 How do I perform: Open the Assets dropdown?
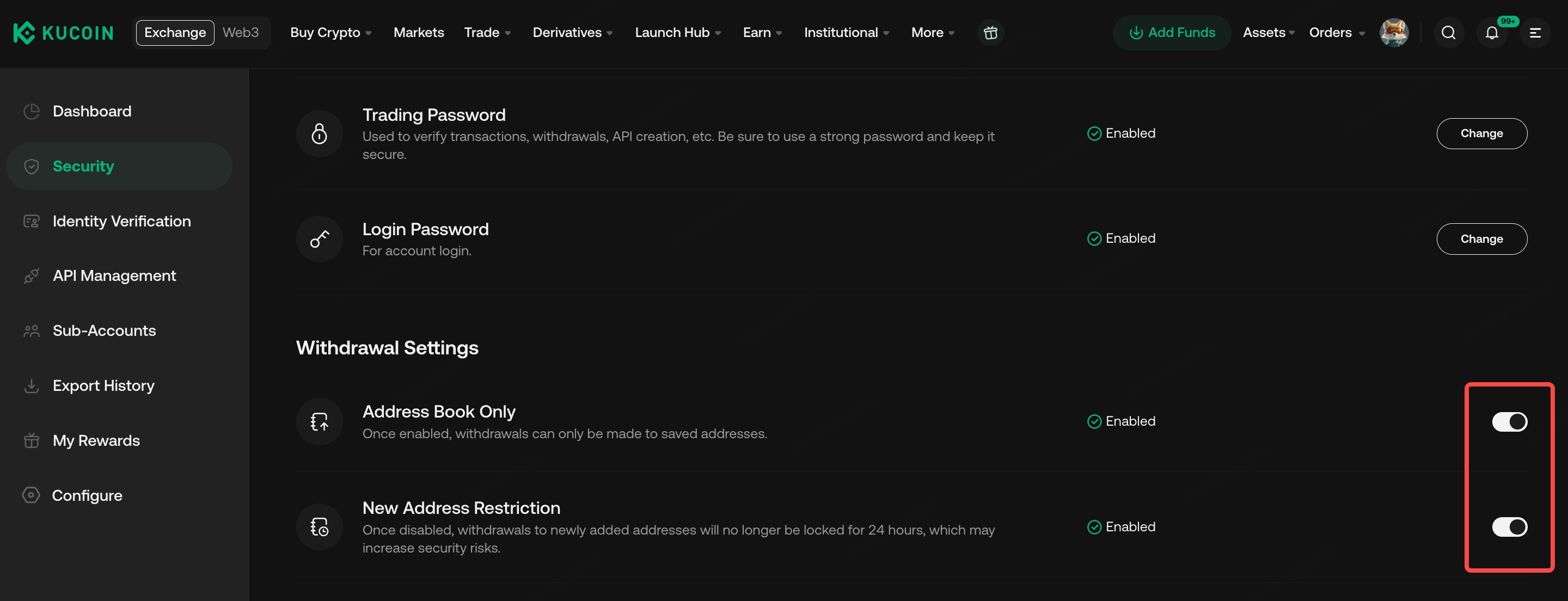pyautogui.click(x=1269, y=32)
